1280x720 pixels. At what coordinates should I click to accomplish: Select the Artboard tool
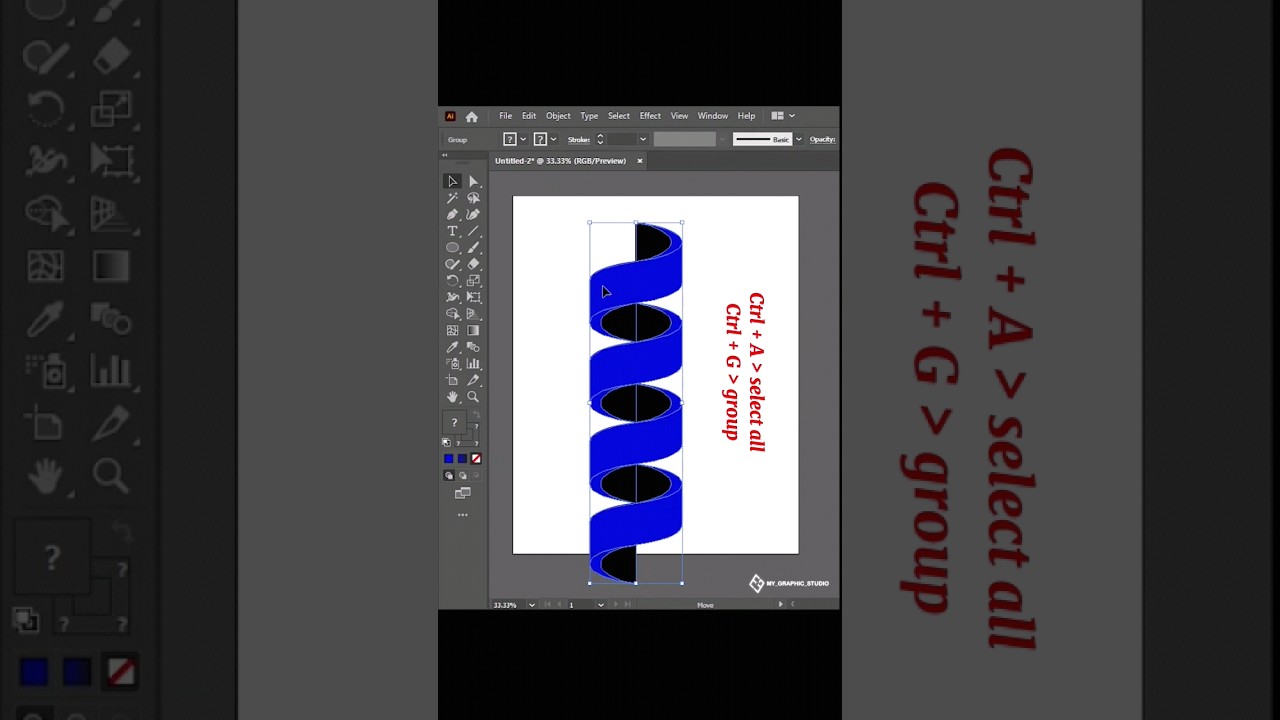[x=452, y=380]
